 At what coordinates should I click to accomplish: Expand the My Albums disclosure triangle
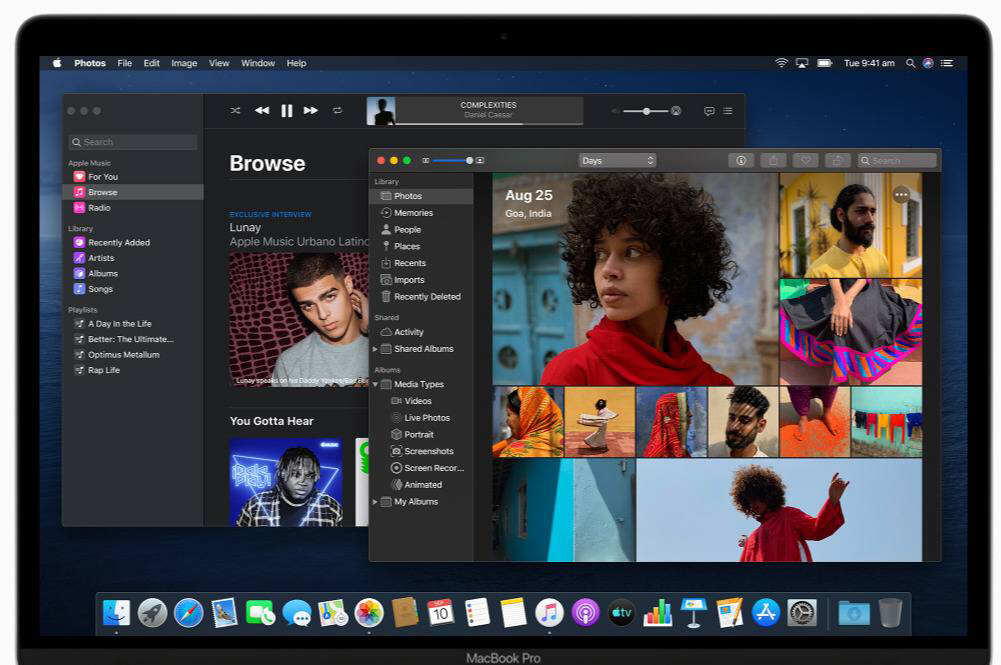click(375, 502)
